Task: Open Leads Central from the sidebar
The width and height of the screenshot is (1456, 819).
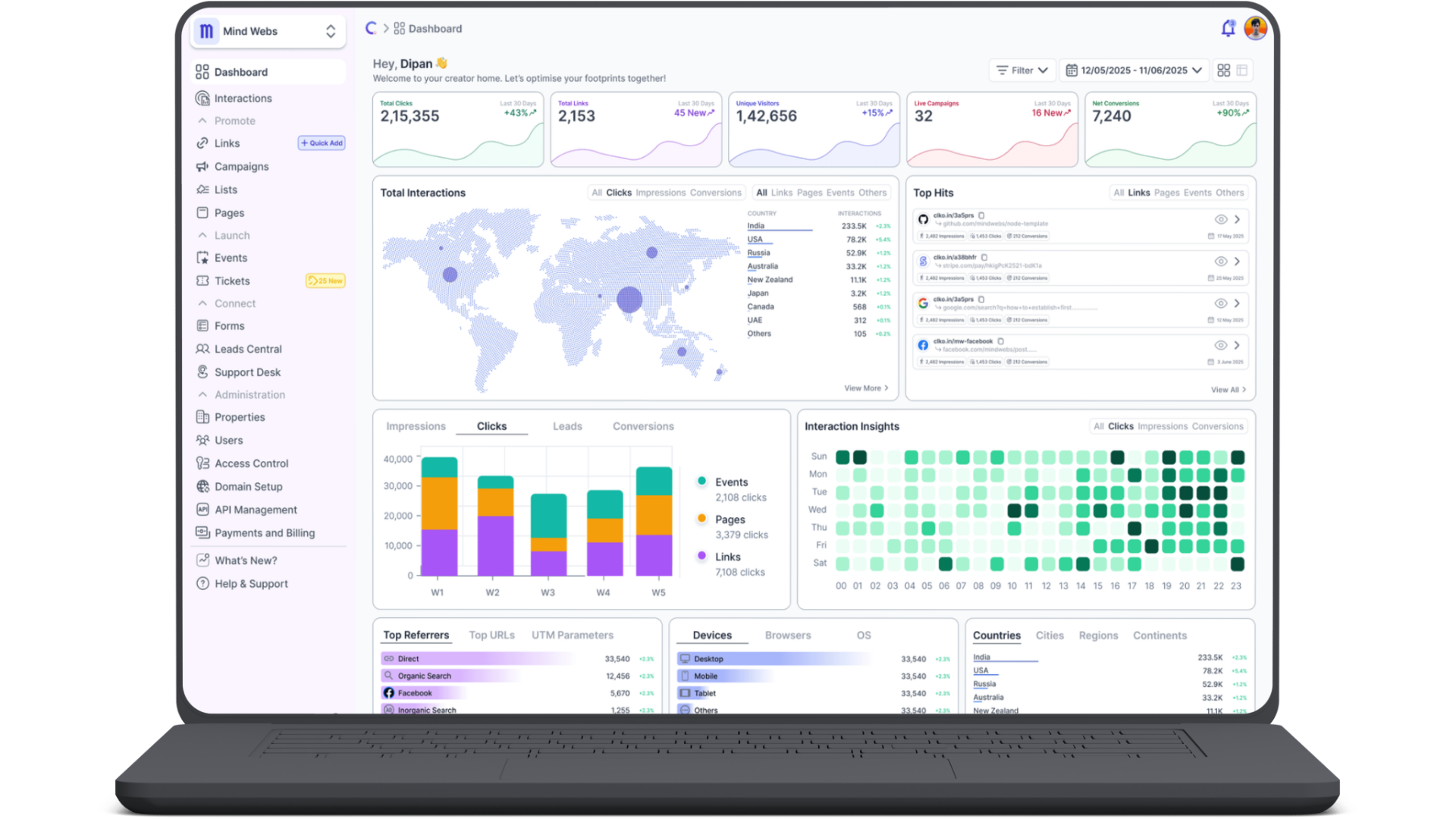Action: click(x=247, y=349)
